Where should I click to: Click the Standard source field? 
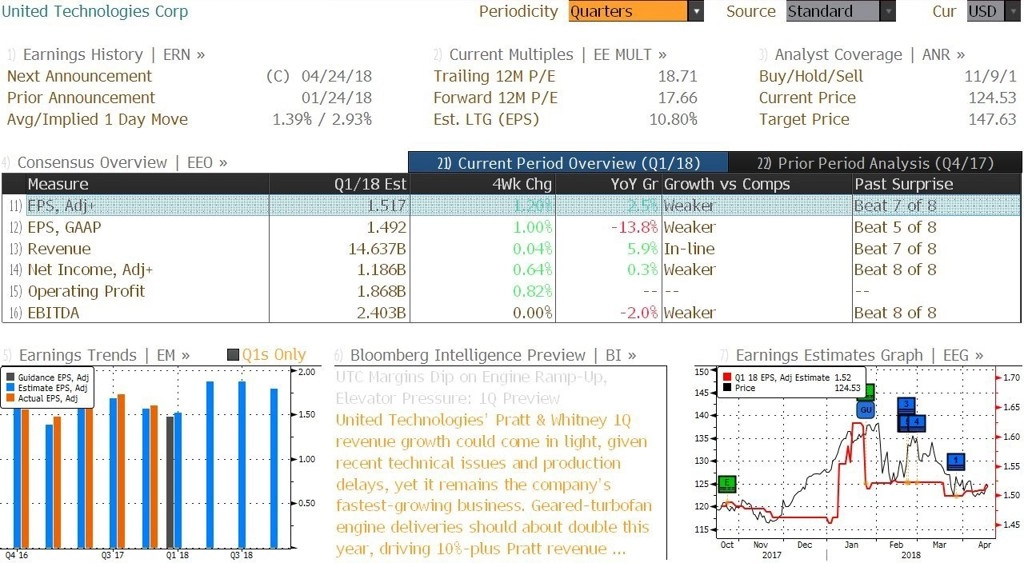point(833,11)
